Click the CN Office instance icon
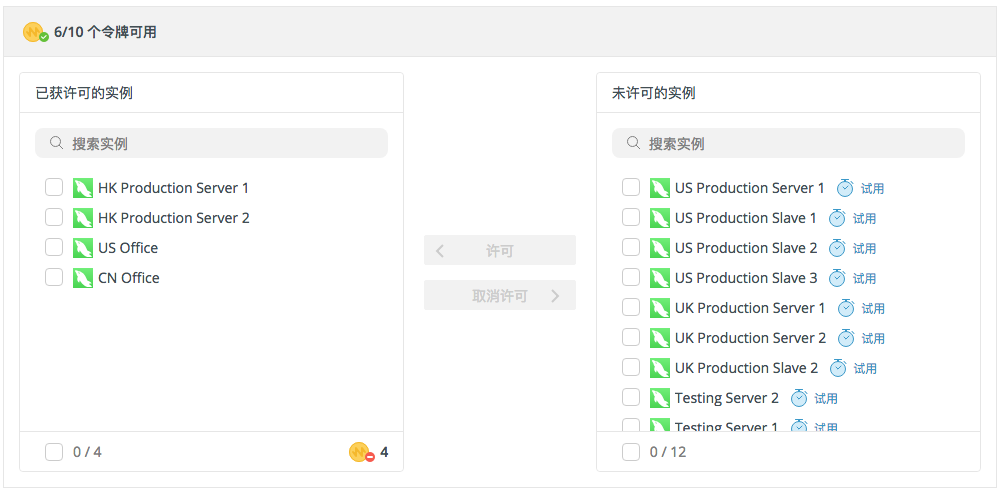Screen dimensions: 1003x493 click(x=83, y=278)
